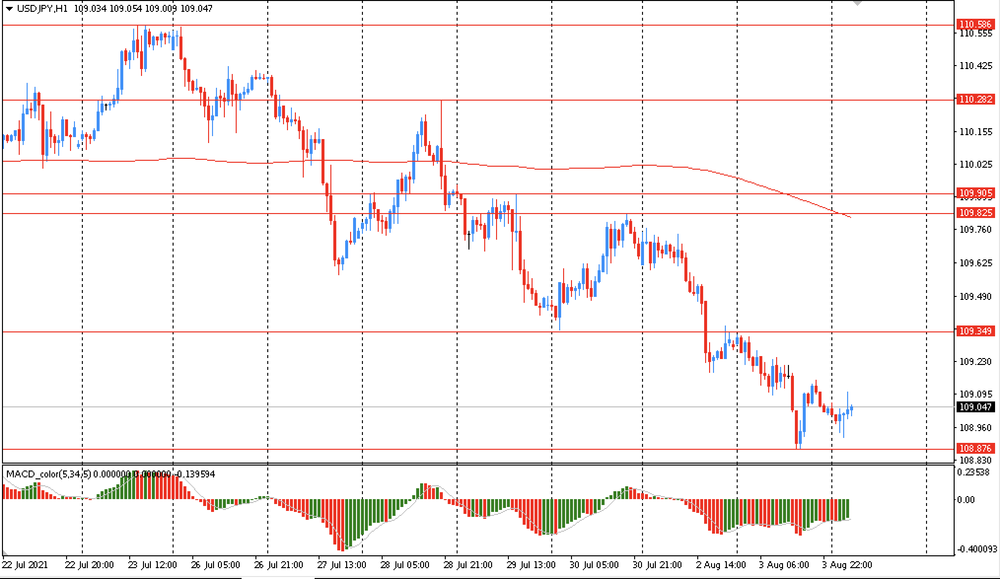Click the 26 Jul 05:00 time label
This screenshot has height=579, width=1000.
pos(216,565)
